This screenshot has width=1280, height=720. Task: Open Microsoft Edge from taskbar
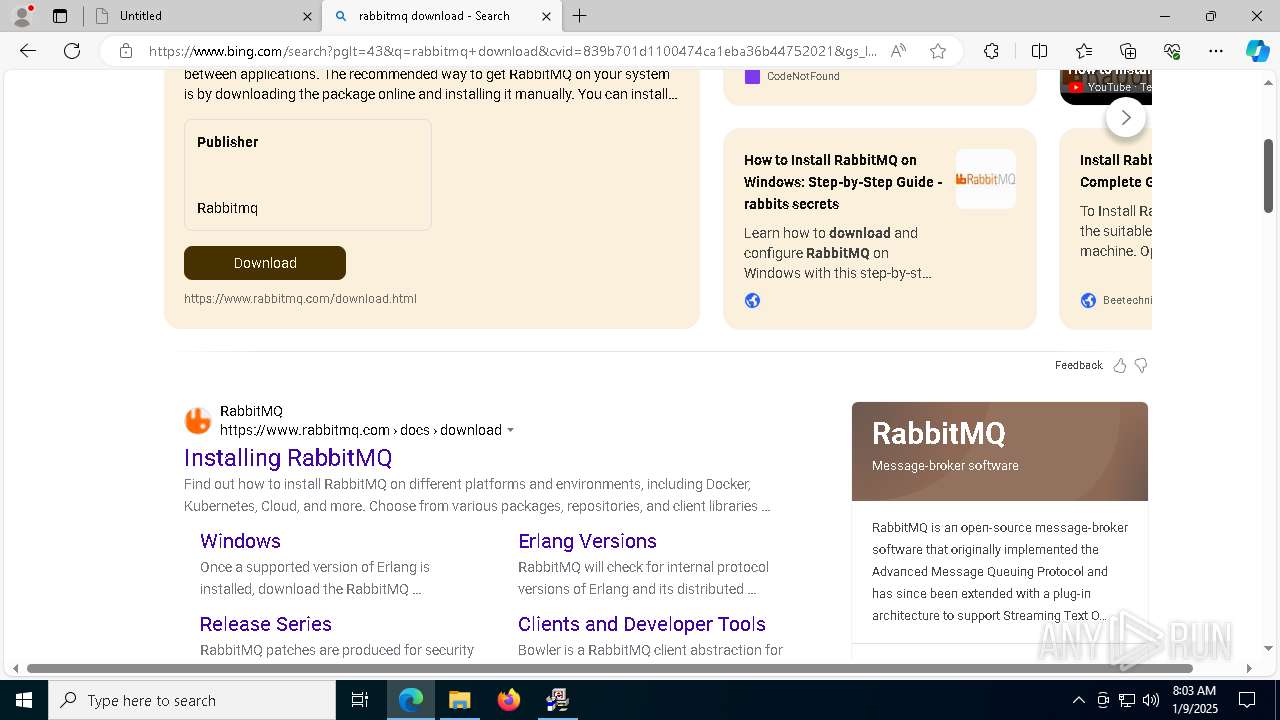411,700
